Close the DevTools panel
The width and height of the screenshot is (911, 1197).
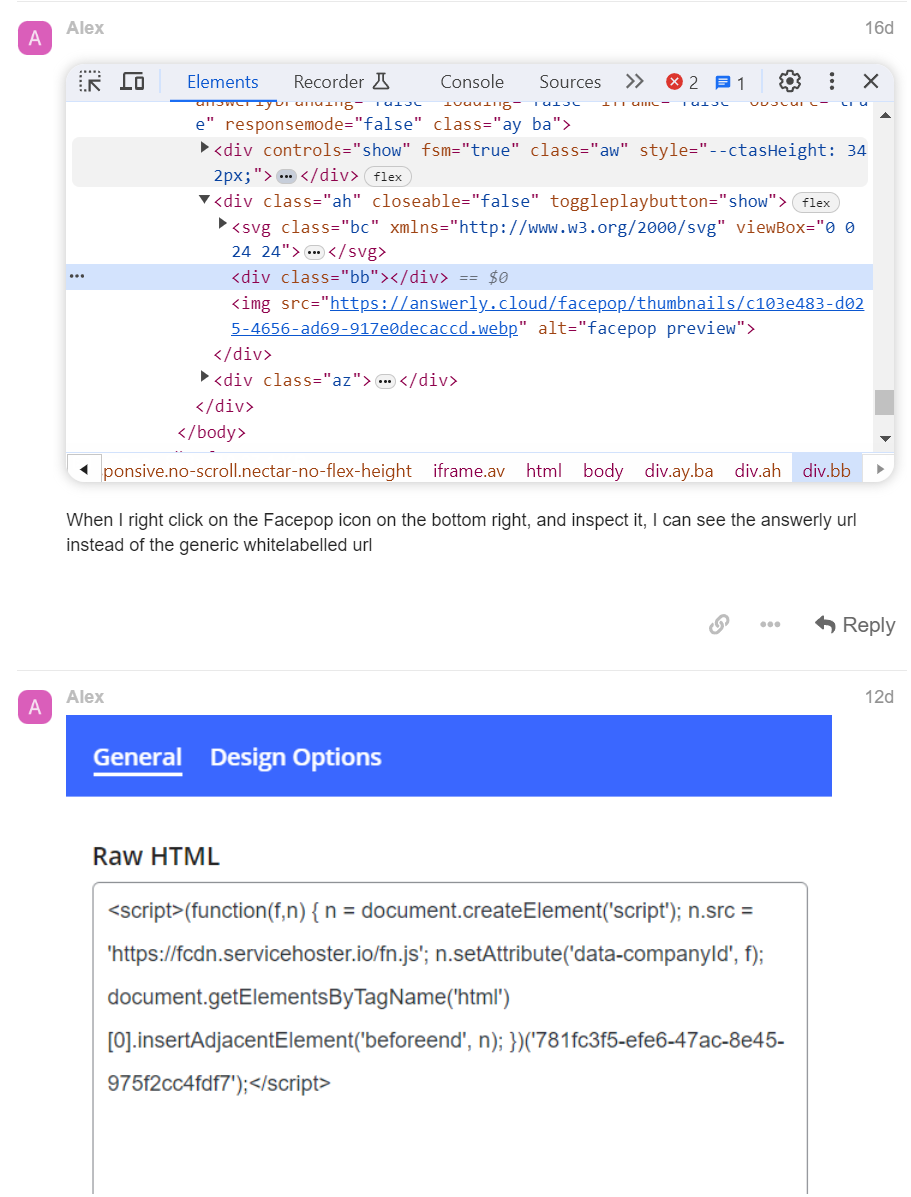(x=871, y=81)
